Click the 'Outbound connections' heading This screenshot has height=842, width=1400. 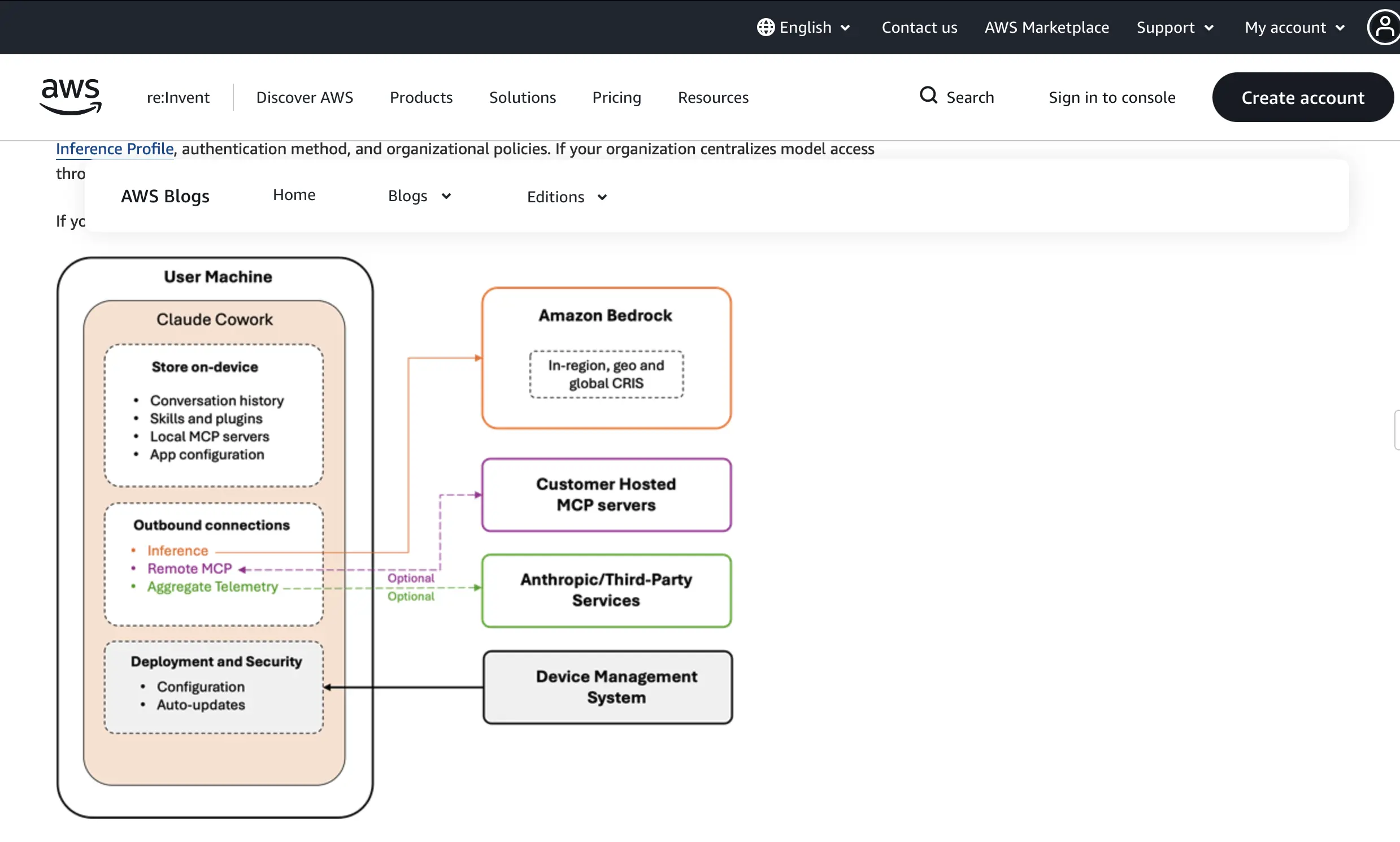pos(212,526)
